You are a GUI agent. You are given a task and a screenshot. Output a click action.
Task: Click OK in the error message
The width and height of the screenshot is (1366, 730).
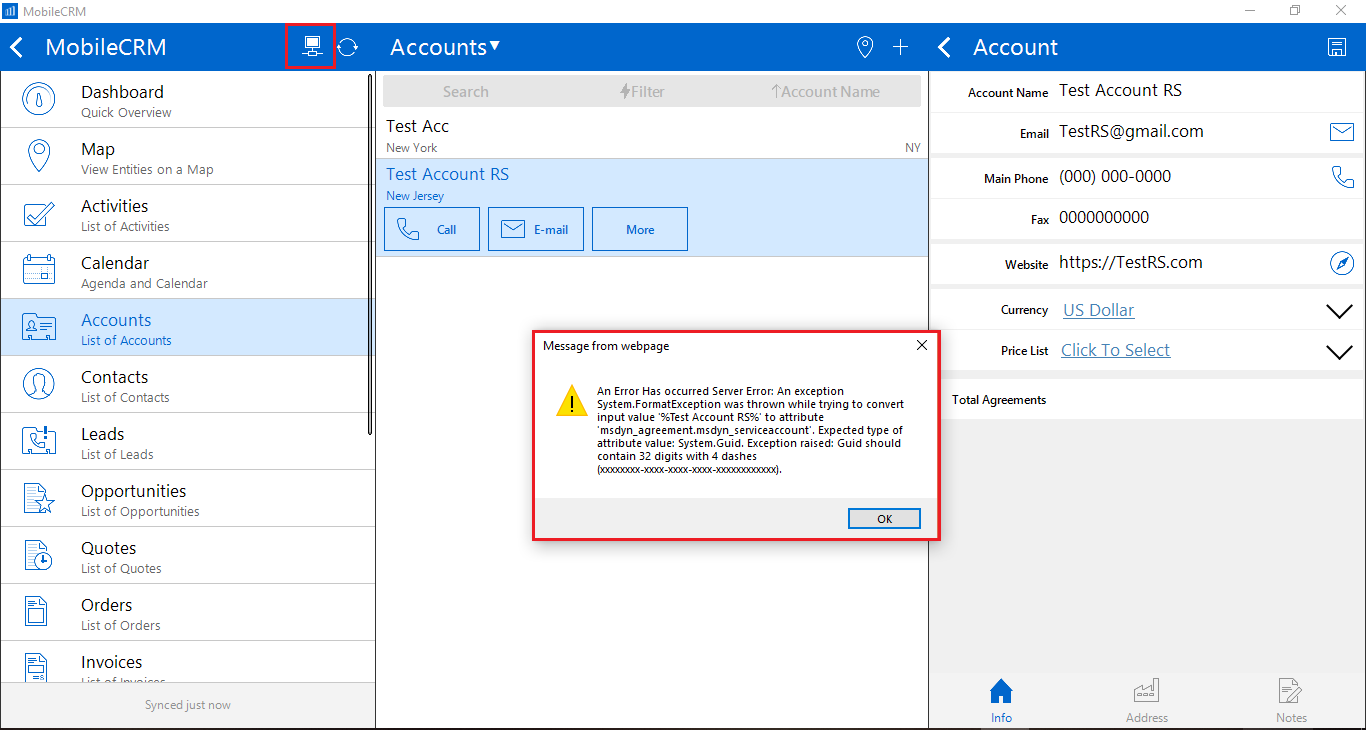pyautogui.click(x=884, y=519)
